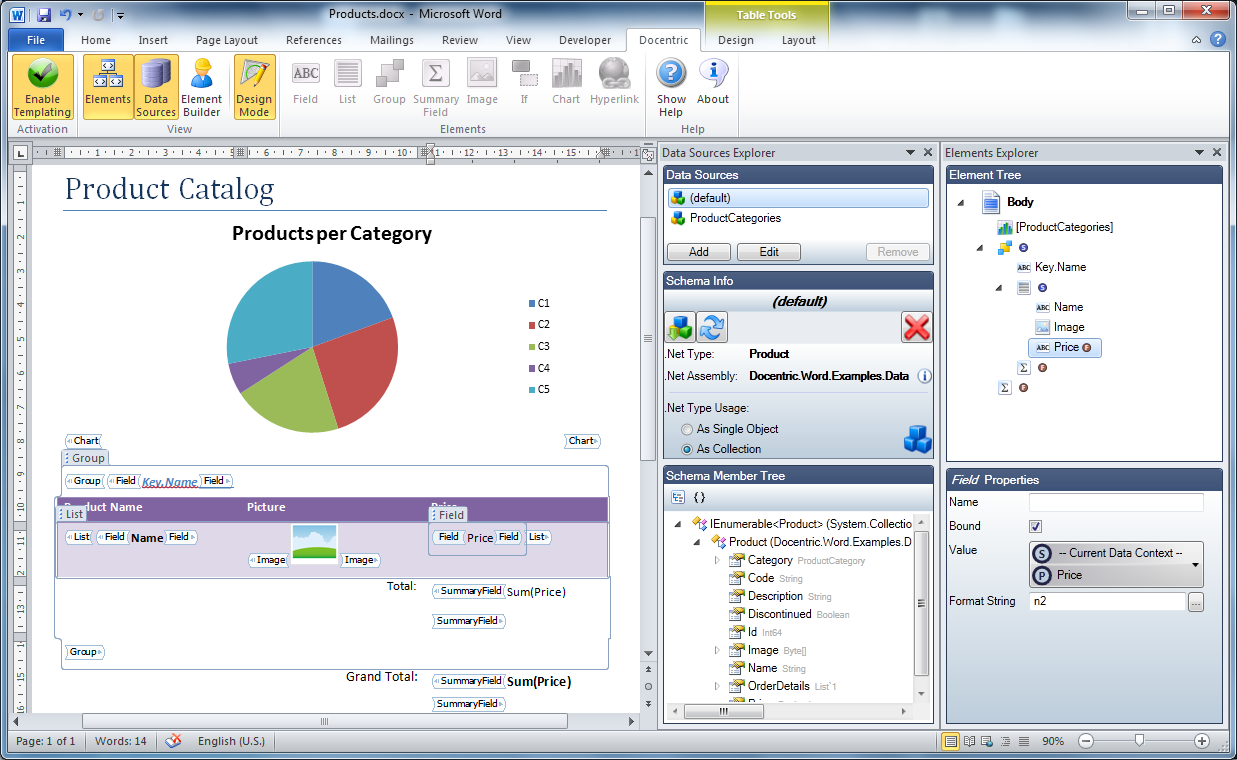
Task: Collapse the Body node in Element Tree
Action: pos(962,202)
